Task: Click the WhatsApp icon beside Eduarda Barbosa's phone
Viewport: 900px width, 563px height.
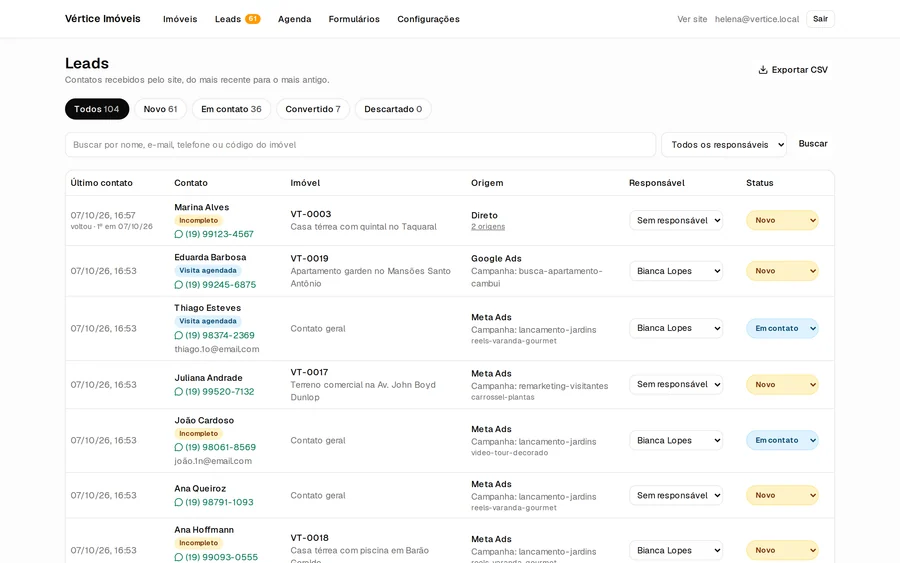Action: 179,285
